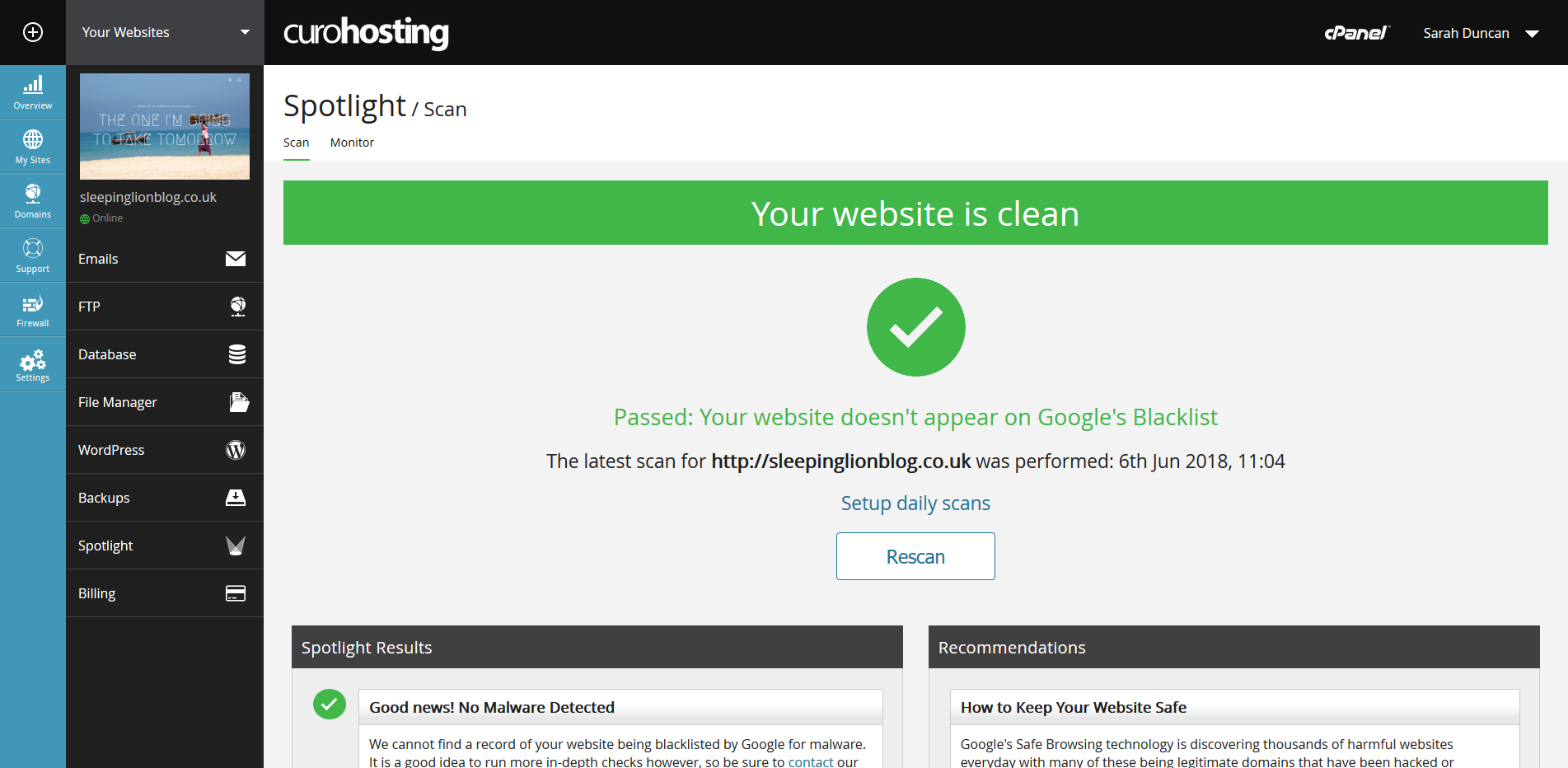Viewport: 1568px width, 768px height.
Task: Click the Setup daily scans link
Action: click(x=915, y=503)
